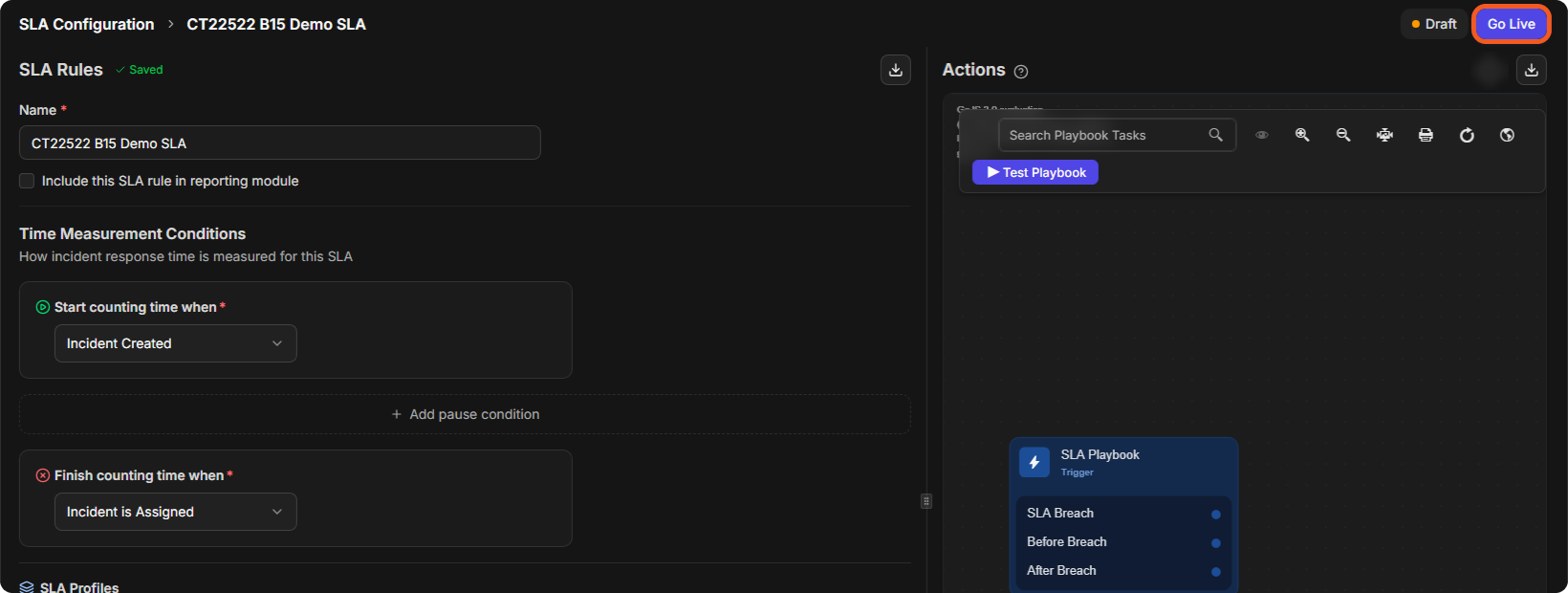Download the Actions playbook
1568x593 pixels.
coord(1532,70)
